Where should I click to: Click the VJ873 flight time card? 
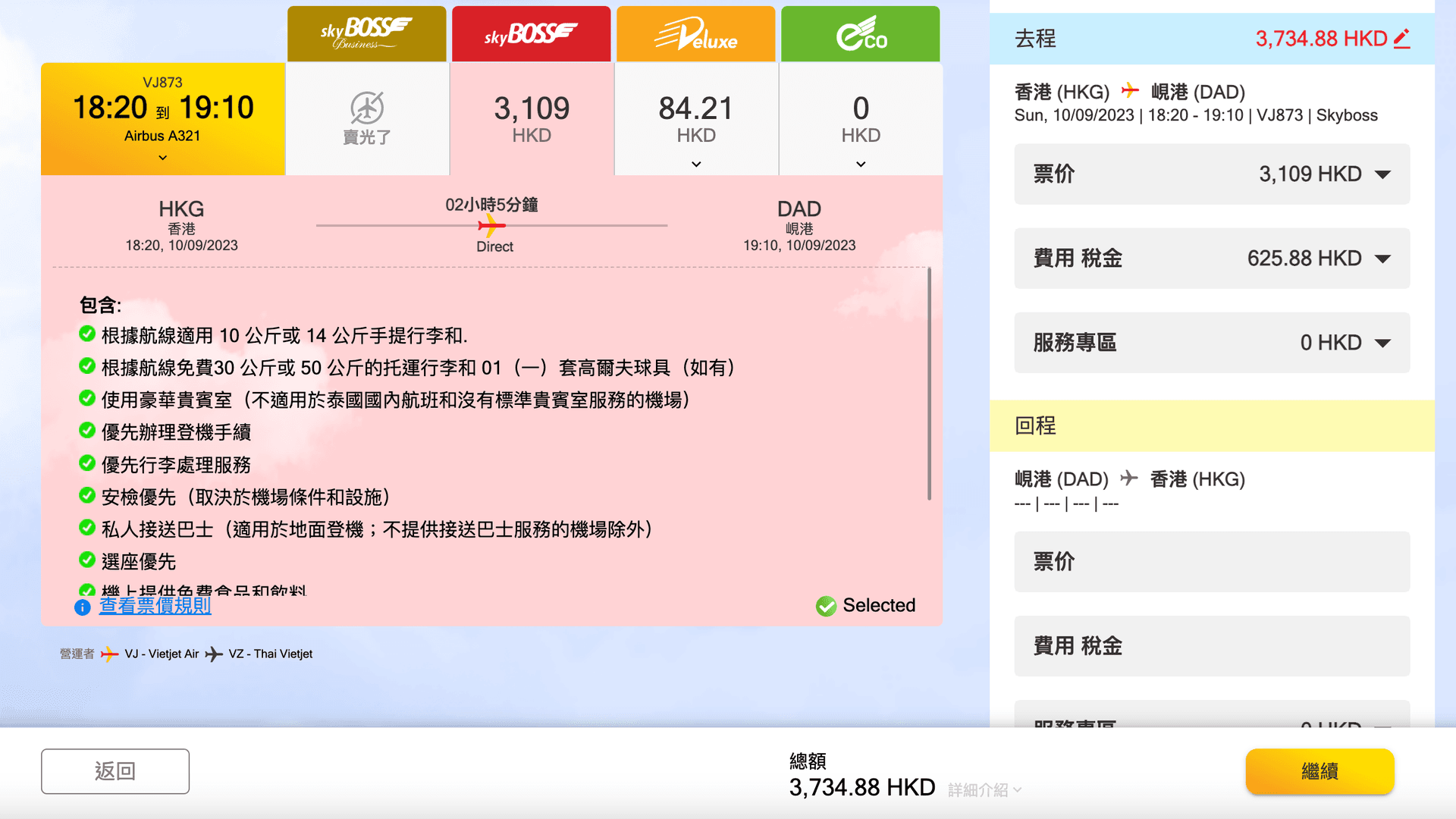[x=163, y=119]
